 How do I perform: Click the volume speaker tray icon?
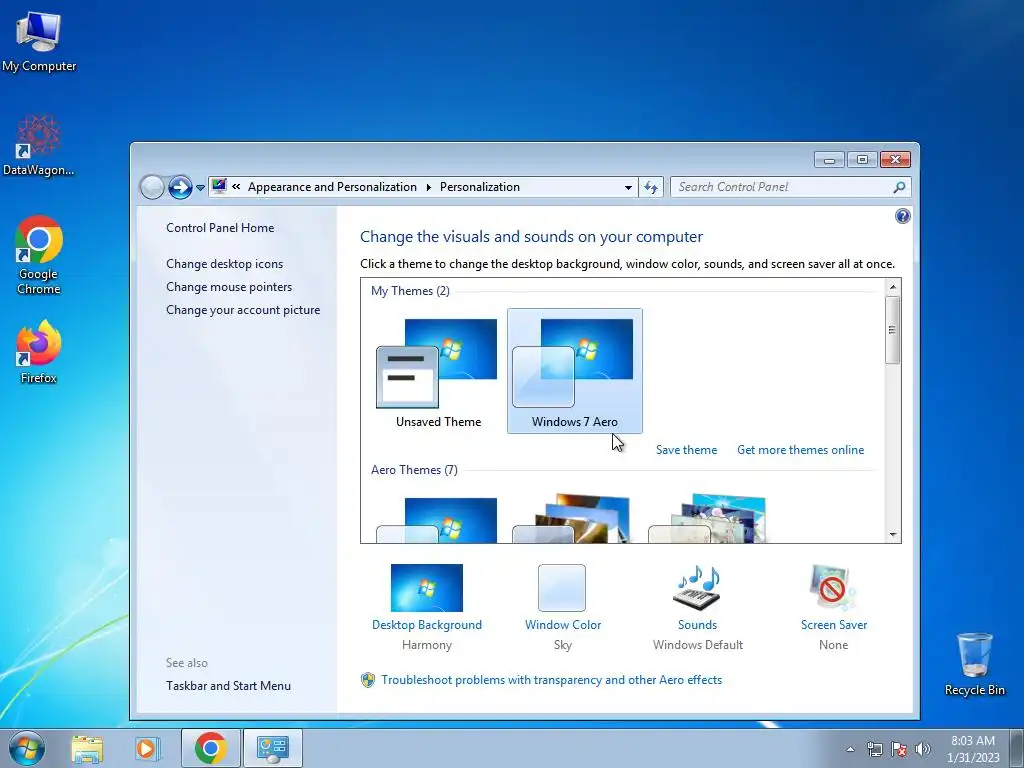pos(923,749)
